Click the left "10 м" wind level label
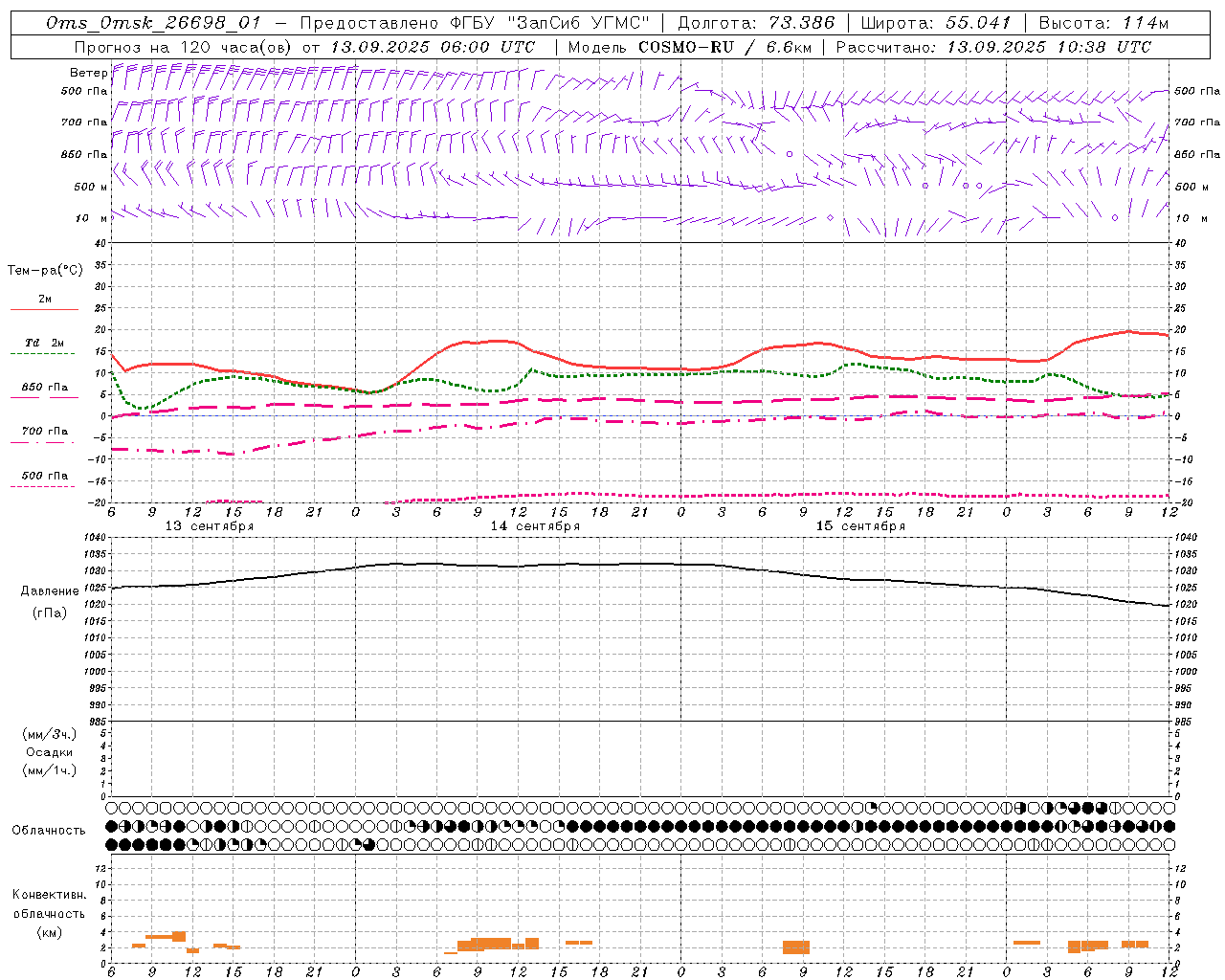Screen dimensions: 1225x980 tap(91, 218)
